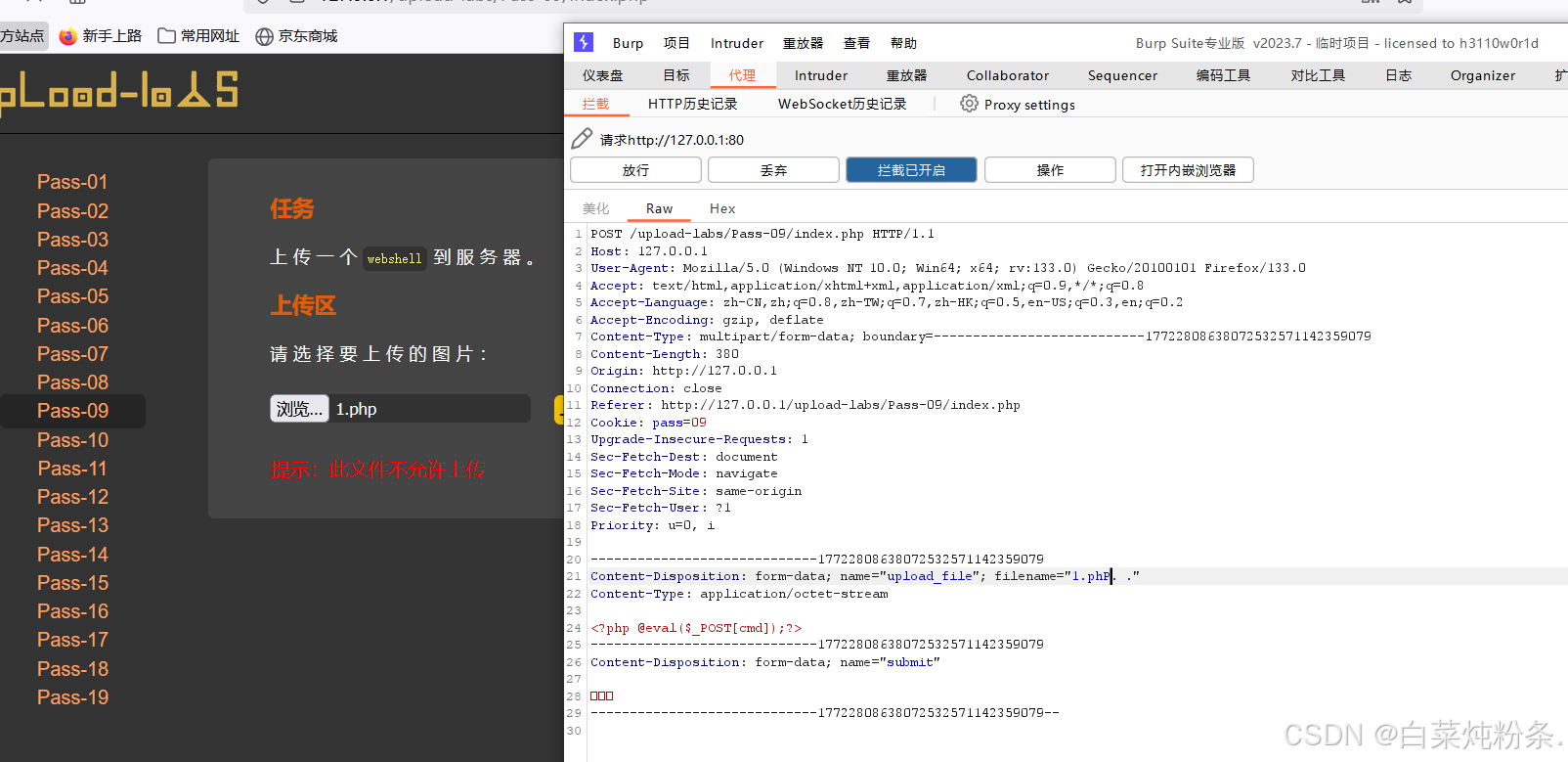Toggle the 拦截已开启 intercept button

click(x=911, y=170)
